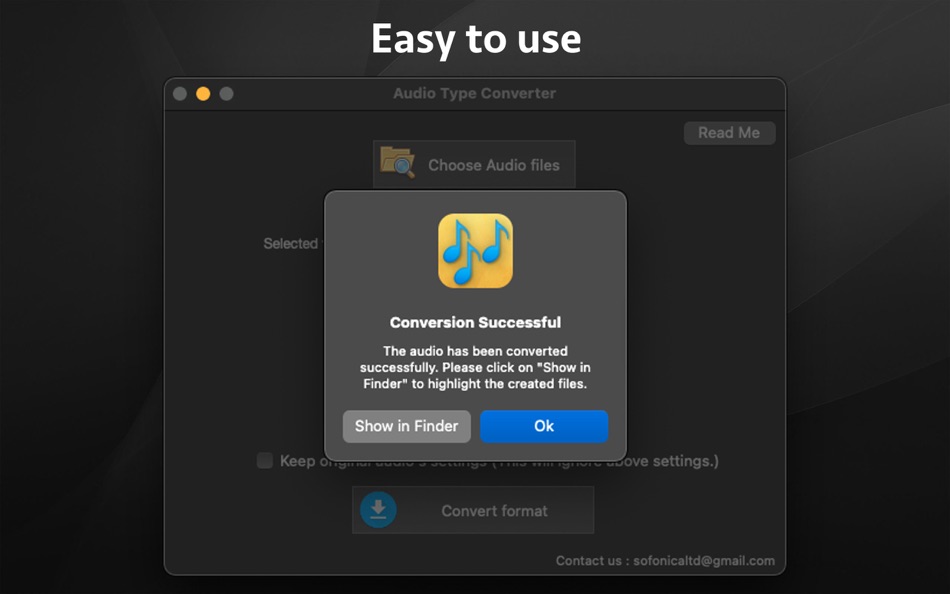Click the Show in Finder button
Viewport: 950px width, 594px height.
pyautogui.click(x=406, y=426)
